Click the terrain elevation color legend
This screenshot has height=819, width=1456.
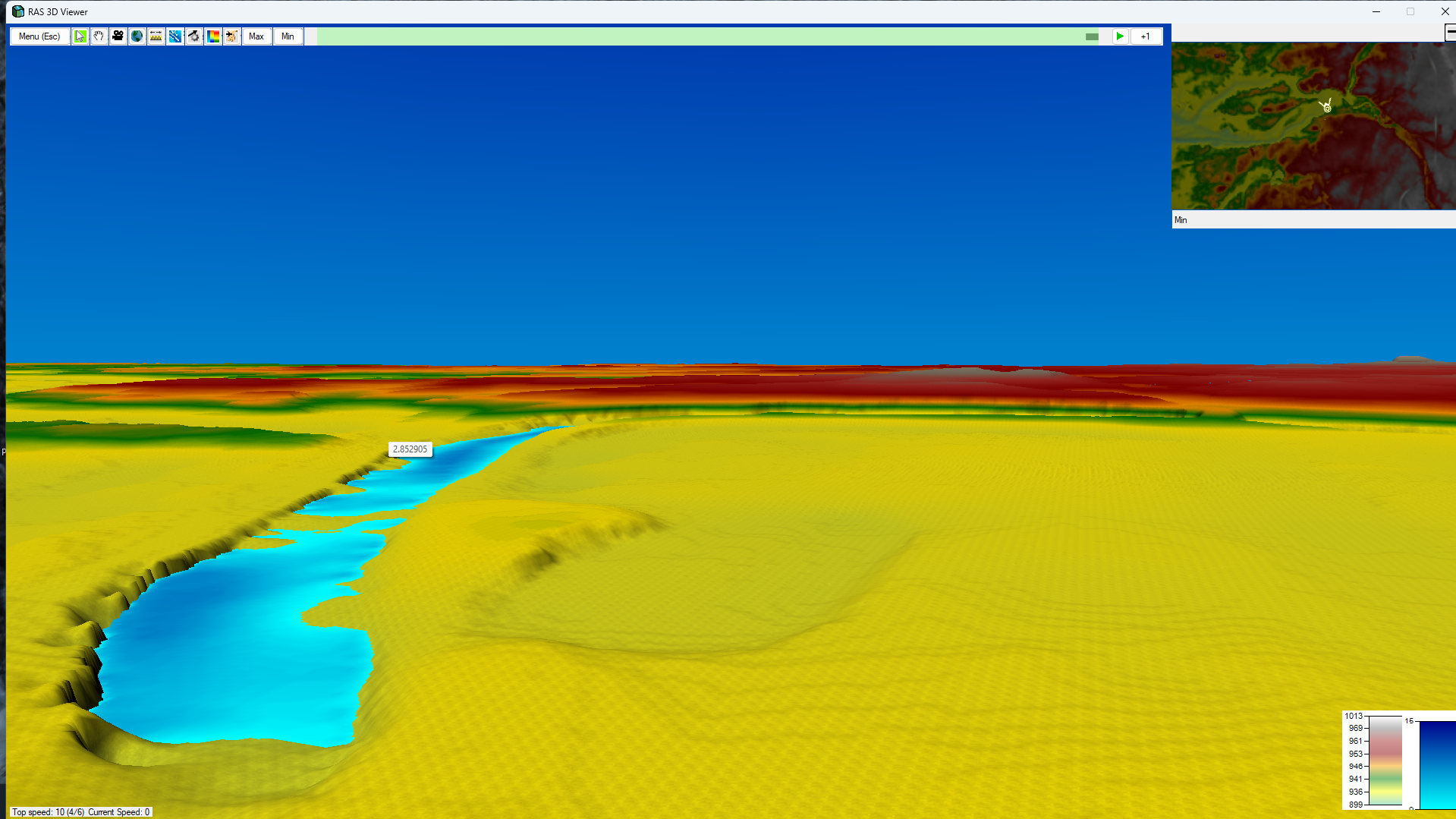click(1373, 760)
